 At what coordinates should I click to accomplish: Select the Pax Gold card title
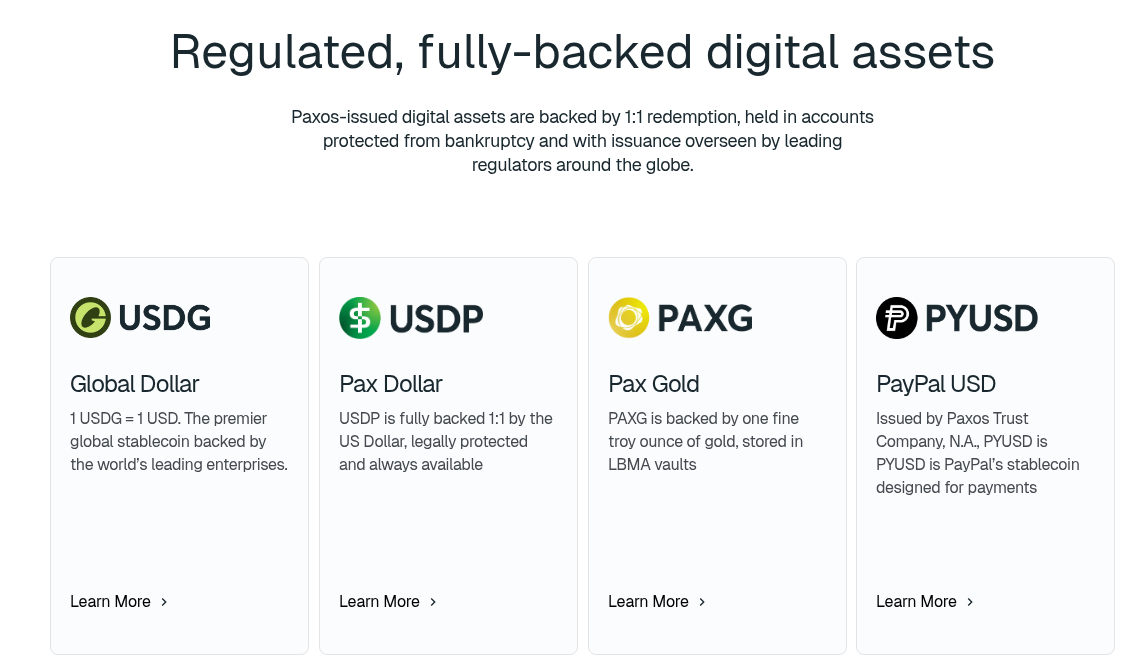(654, 384)
